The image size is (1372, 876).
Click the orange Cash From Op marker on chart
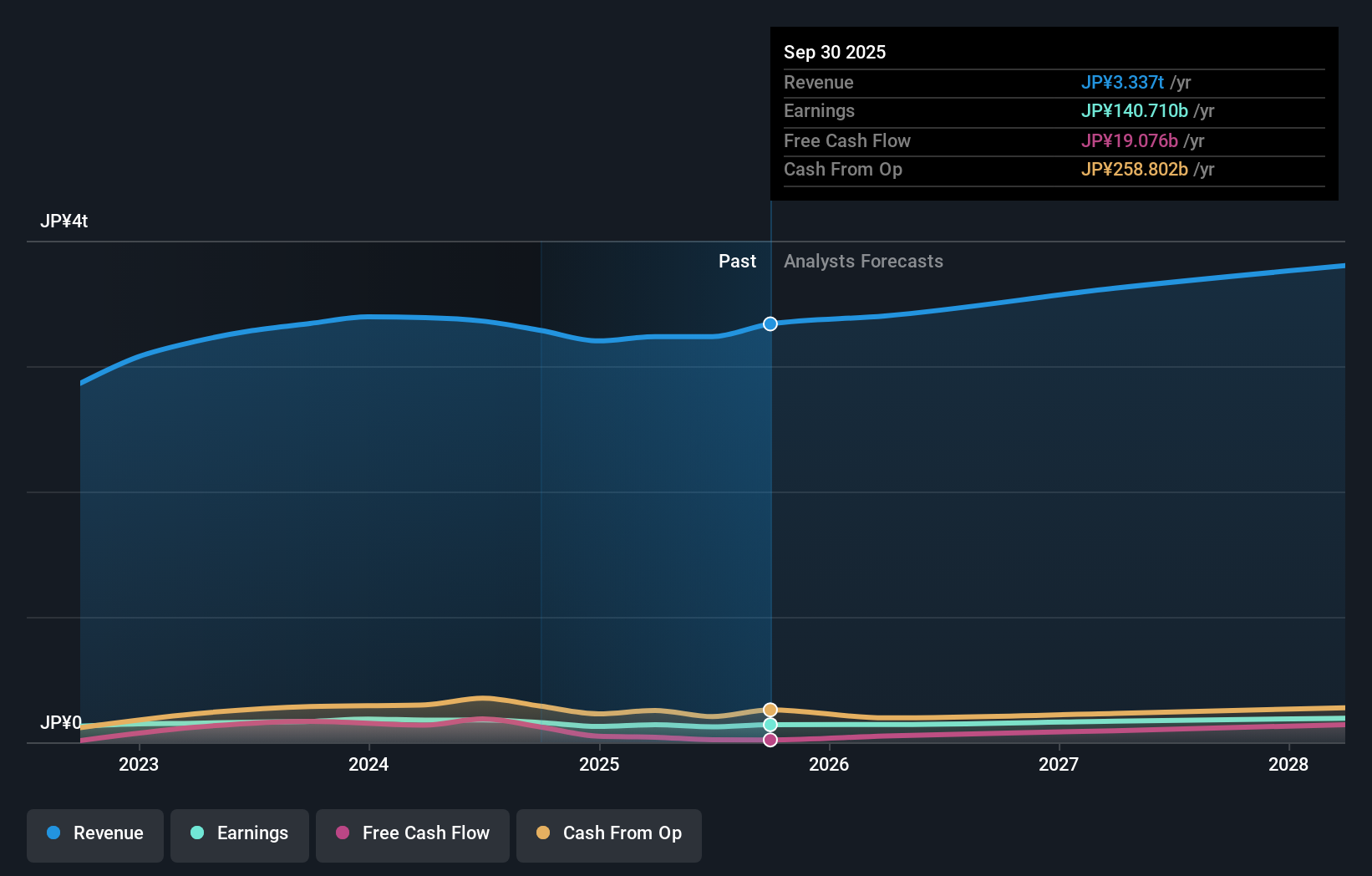tap(770, 710)
